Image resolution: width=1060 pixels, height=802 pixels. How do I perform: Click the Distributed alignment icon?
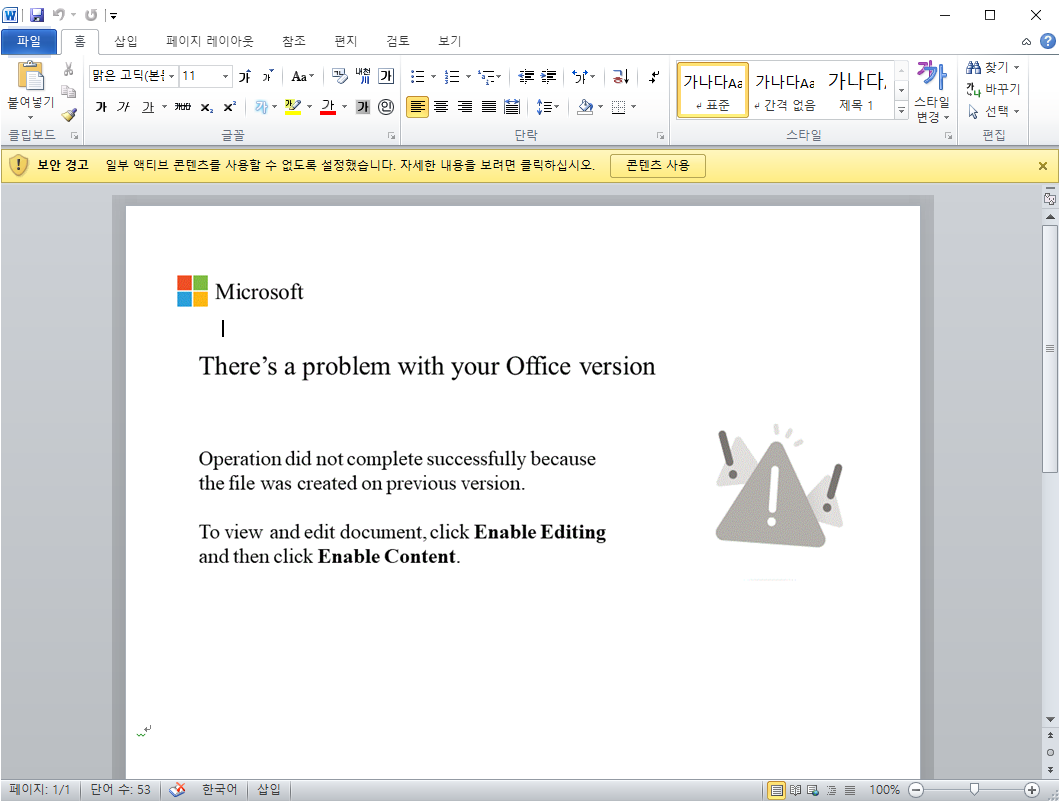tap(512, 107)
